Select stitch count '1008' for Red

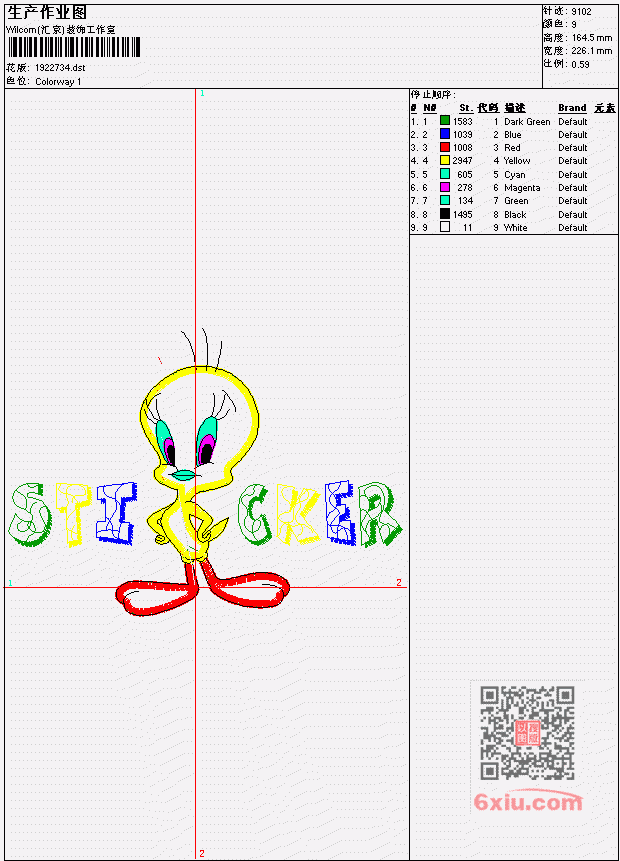click(462, 148)
